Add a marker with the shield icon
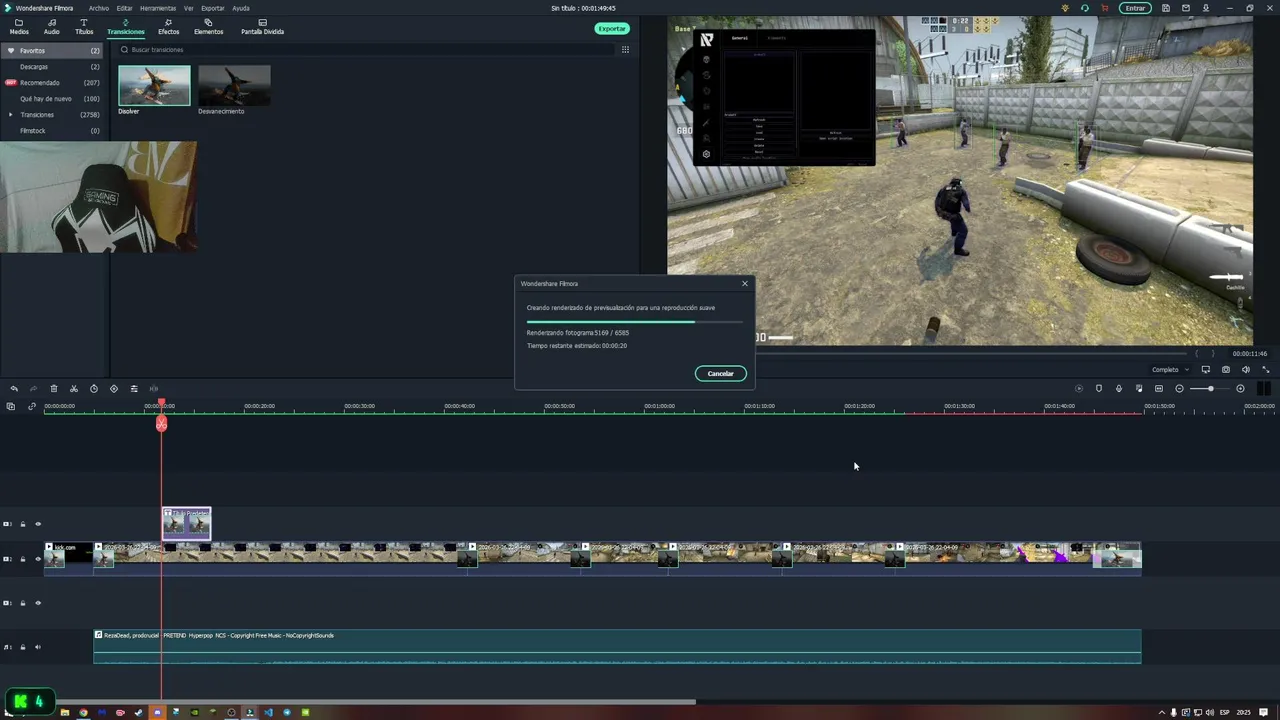This screenshot has height=720, width=1280. (1099, 388)
